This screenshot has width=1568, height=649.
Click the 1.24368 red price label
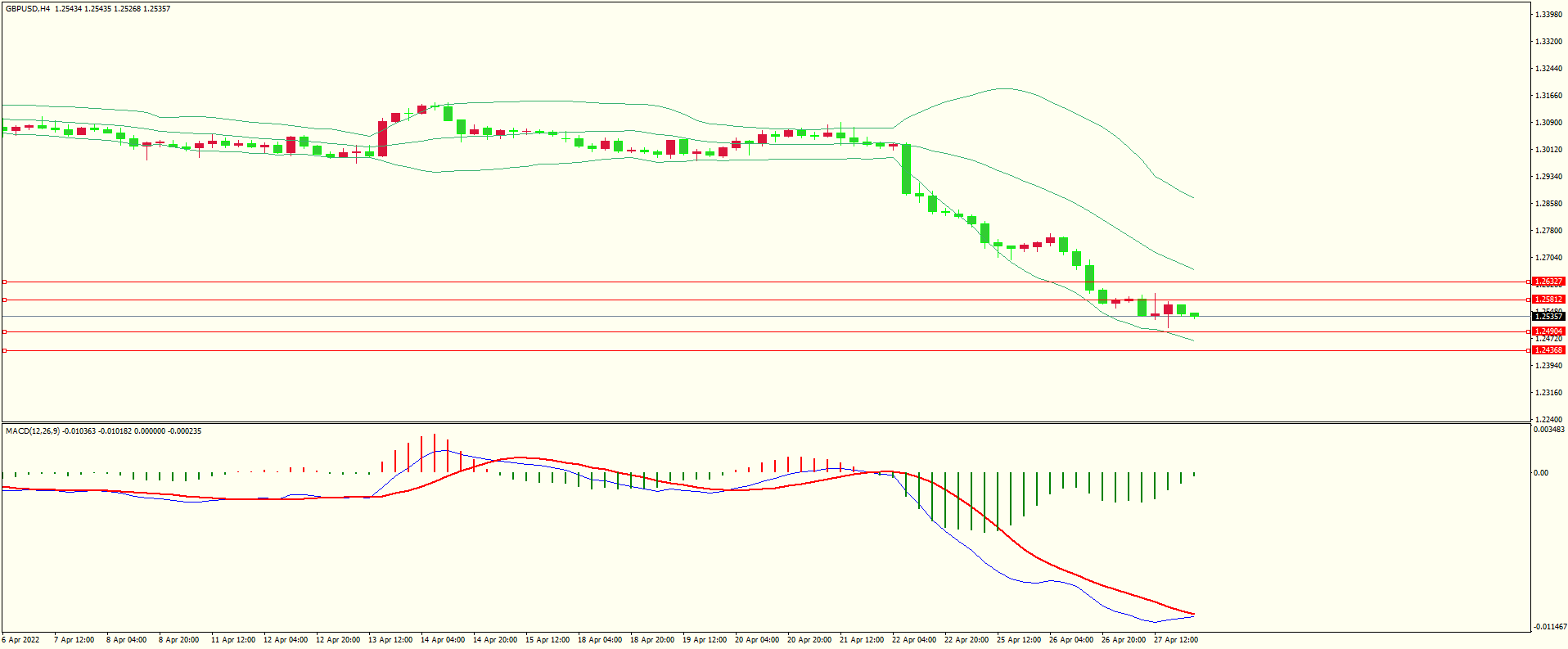(1548, 350)
